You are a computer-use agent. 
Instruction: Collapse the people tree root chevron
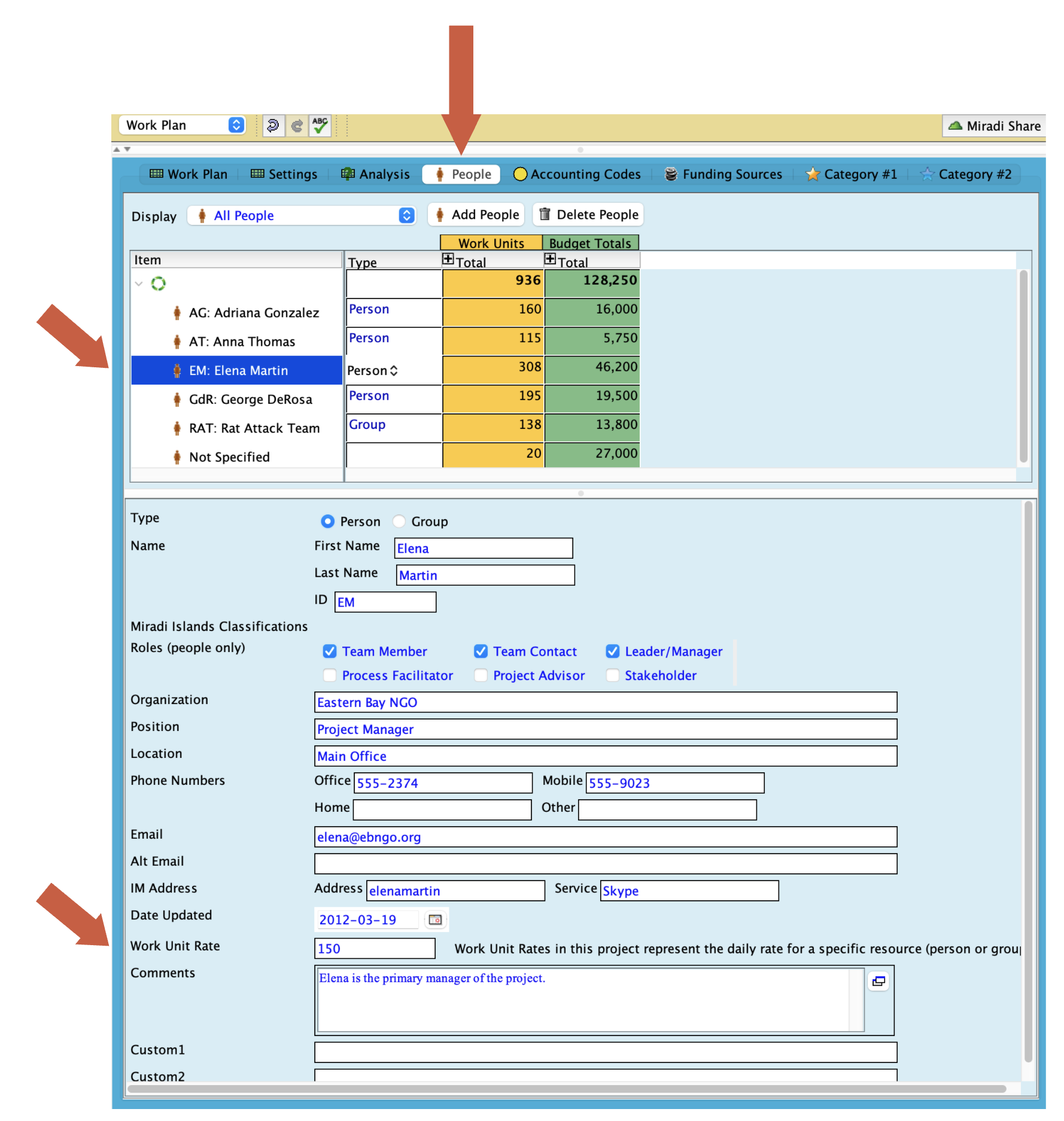tap(139, 284)
